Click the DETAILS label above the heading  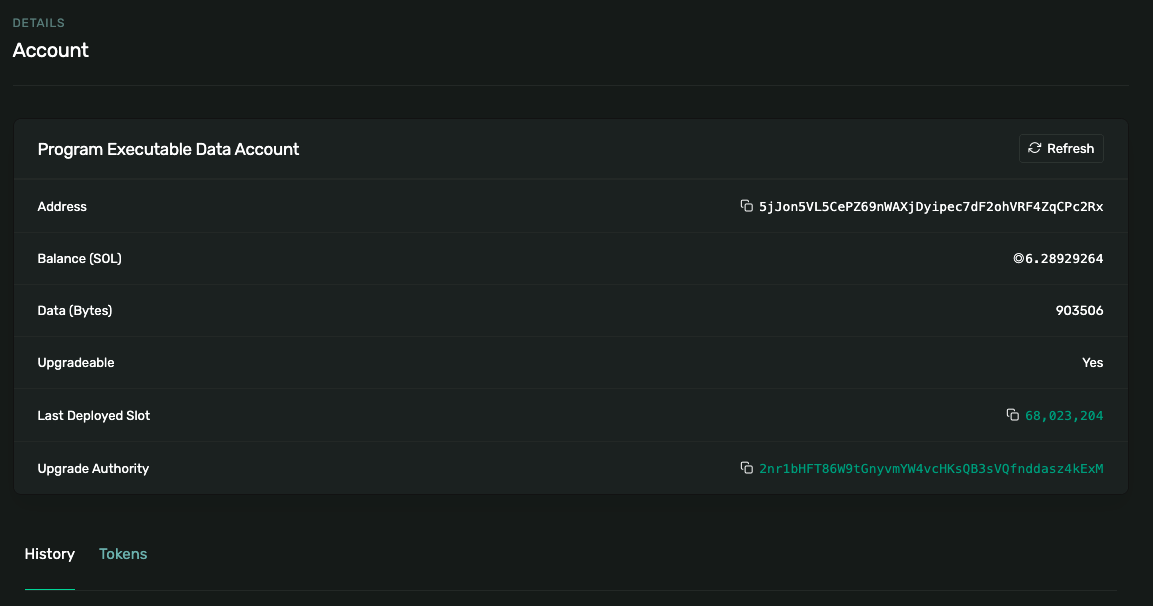pyautogui.click(x=39, y=22)
